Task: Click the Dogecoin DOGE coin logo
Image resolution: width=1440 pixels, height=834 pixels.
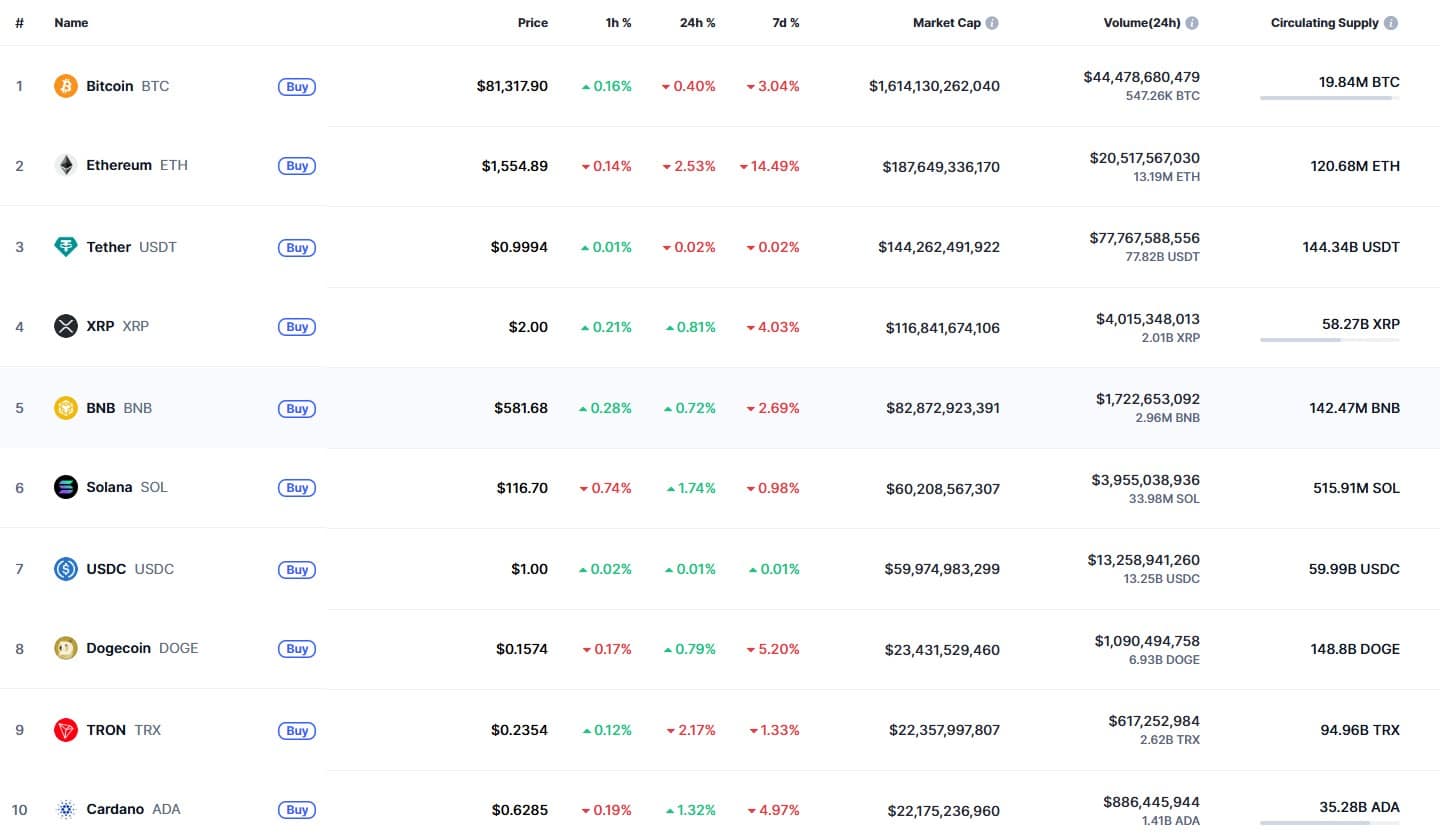Action: (x=65, y=648)
